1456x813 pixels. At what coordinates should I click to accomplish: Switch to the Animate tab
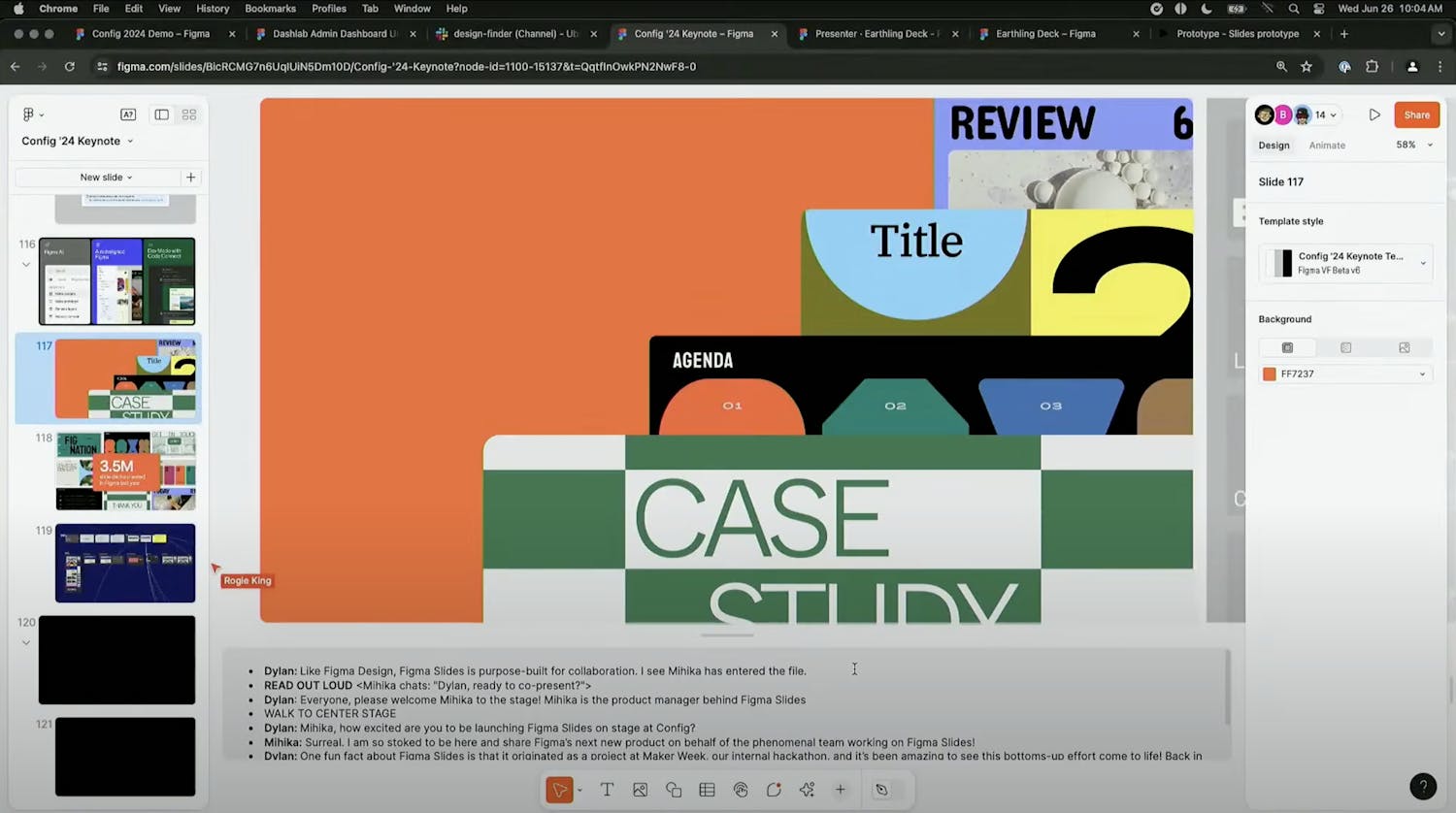1327,146
